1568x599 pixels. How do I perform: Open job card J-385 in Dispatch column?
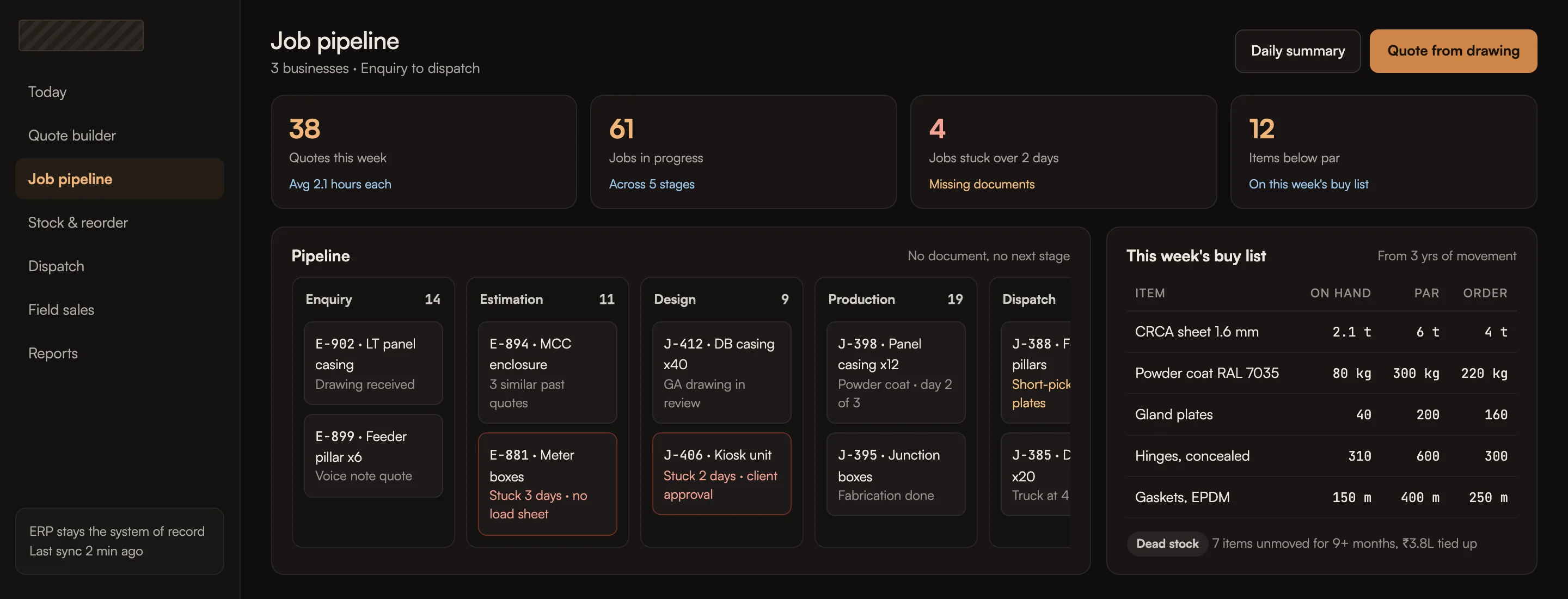1036,474
